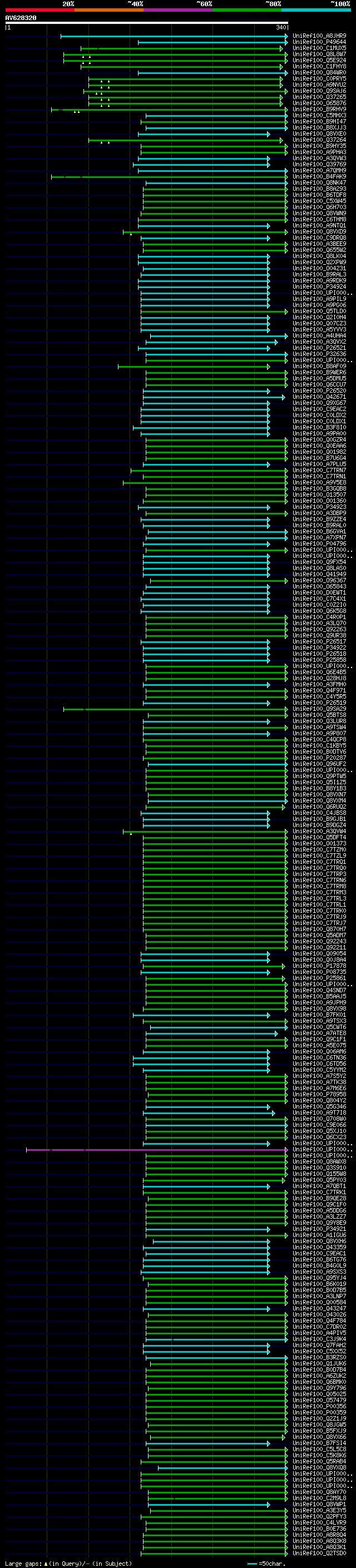Screen dimensions: 356x1568
Task: Select hit label UniRef100_C0PRY5
Action: click(x=319, y=78)
